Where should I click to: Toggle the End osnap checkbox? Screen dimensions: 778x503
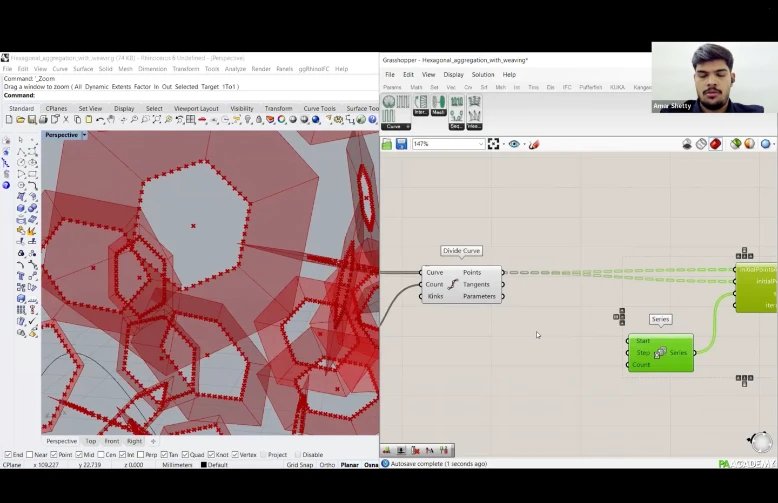[x=6, y=455]
